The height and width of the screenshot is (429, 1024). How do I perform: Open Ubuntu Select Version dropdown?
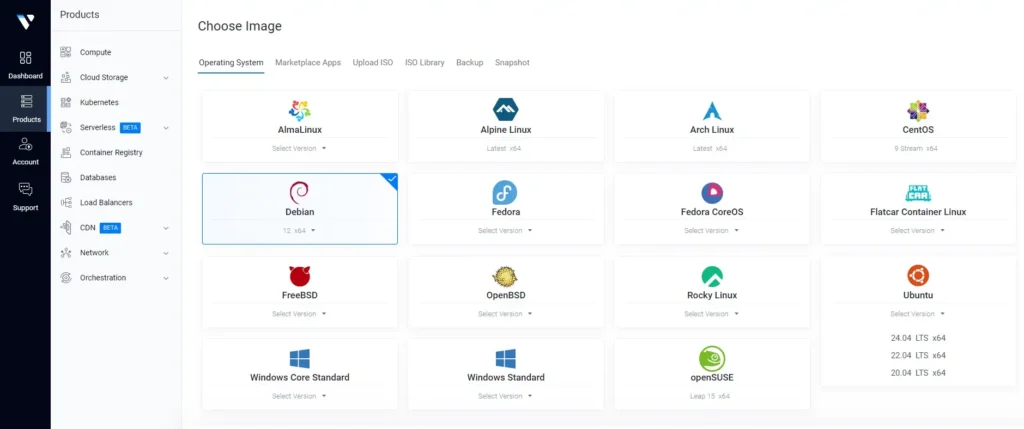point(918,313)
